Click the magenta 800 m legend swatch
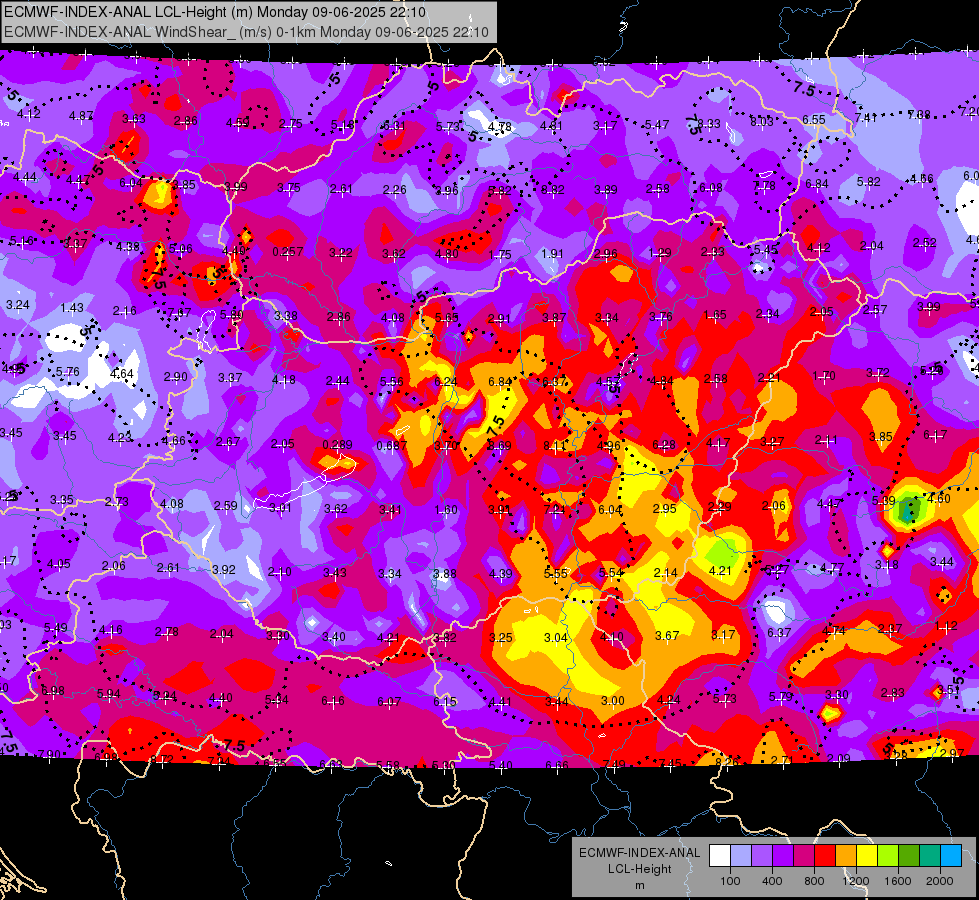Image resolution: width=979 pixels, height=900 pixels. click(804, 856)
